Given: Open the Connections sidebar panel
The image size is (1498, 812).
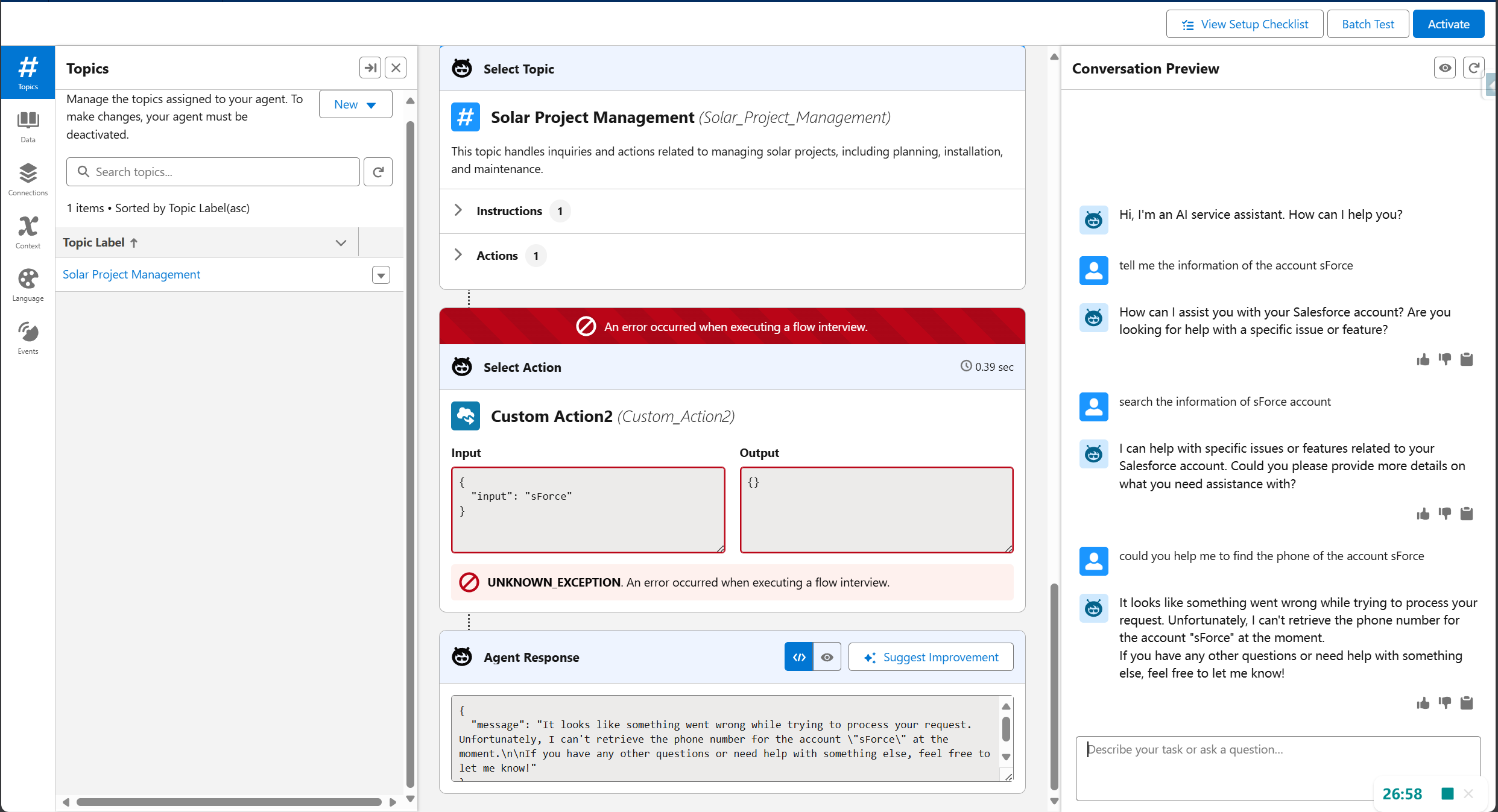Looking at the screenshot, I should click(x=28, y=179).
